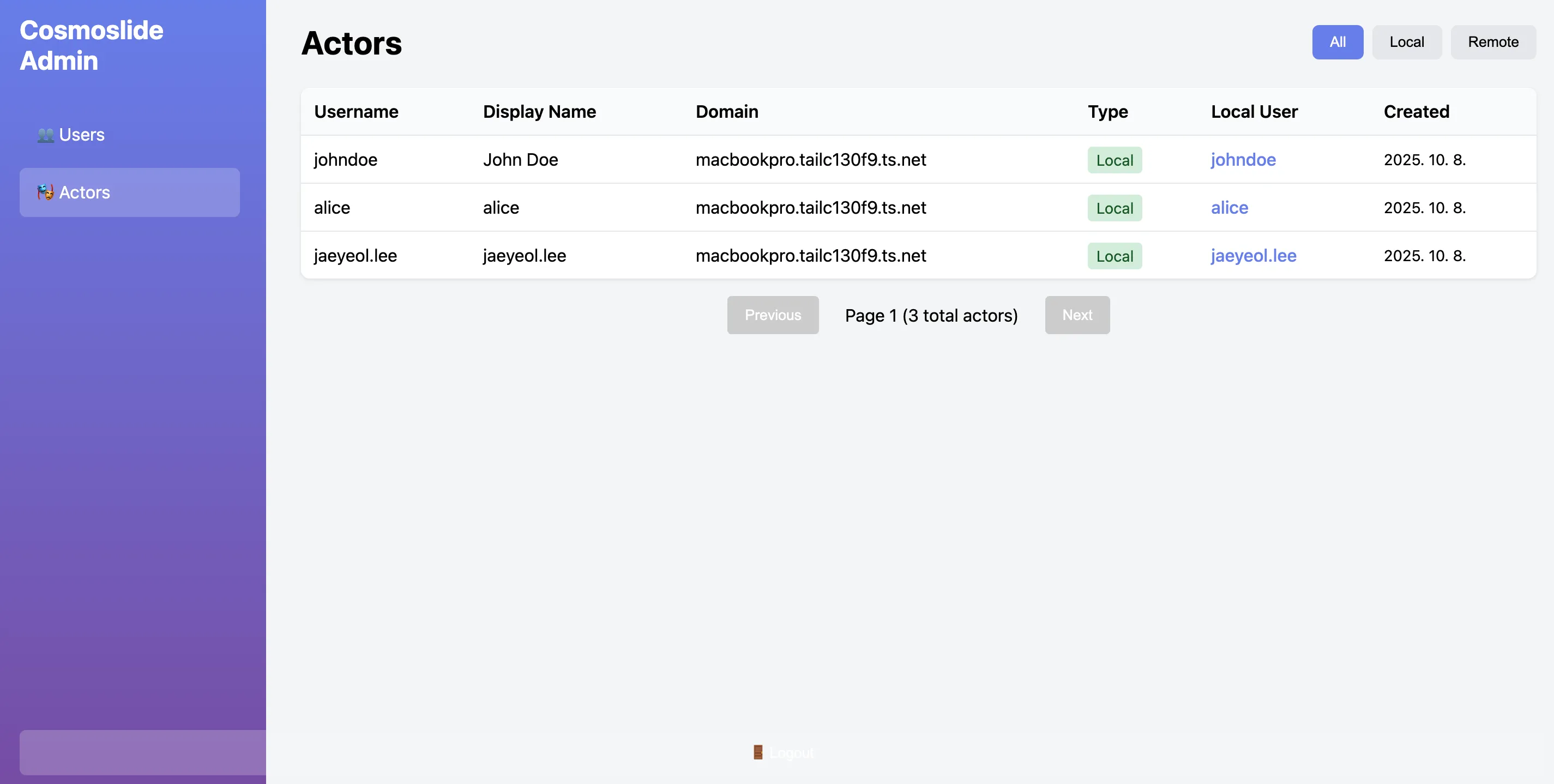Open alice local user link
The image size is (1554, 784).
pos(1229,208)
